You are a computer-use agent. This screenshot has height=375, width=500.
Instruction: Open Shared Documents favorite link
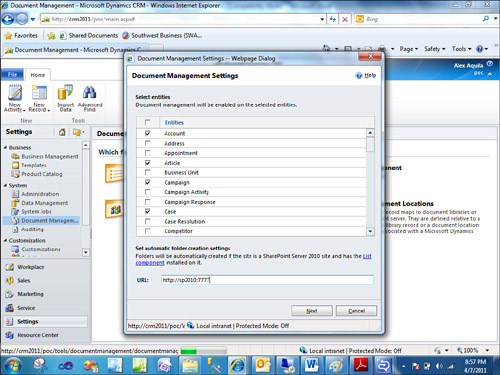click(x=89, y=35)
